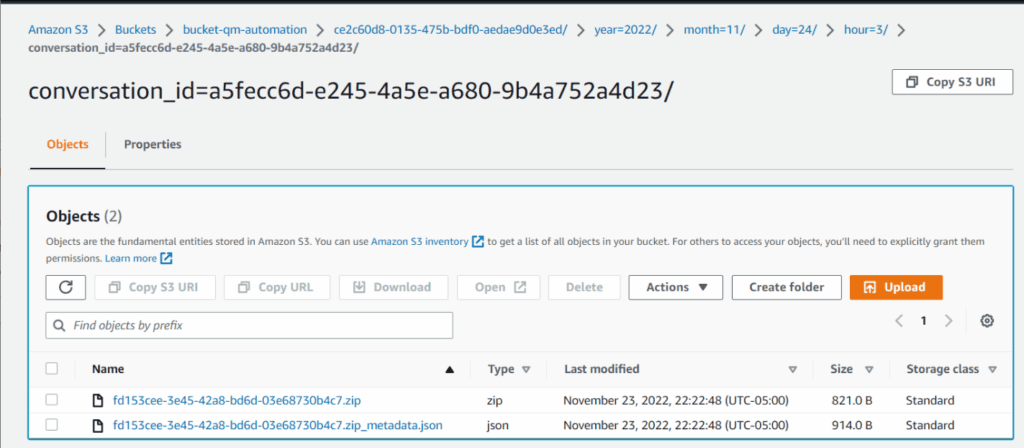Select all objects with header checkbox
Image resolution: width=1024 pixels, height=448 pixels.
tap(52, 369)
